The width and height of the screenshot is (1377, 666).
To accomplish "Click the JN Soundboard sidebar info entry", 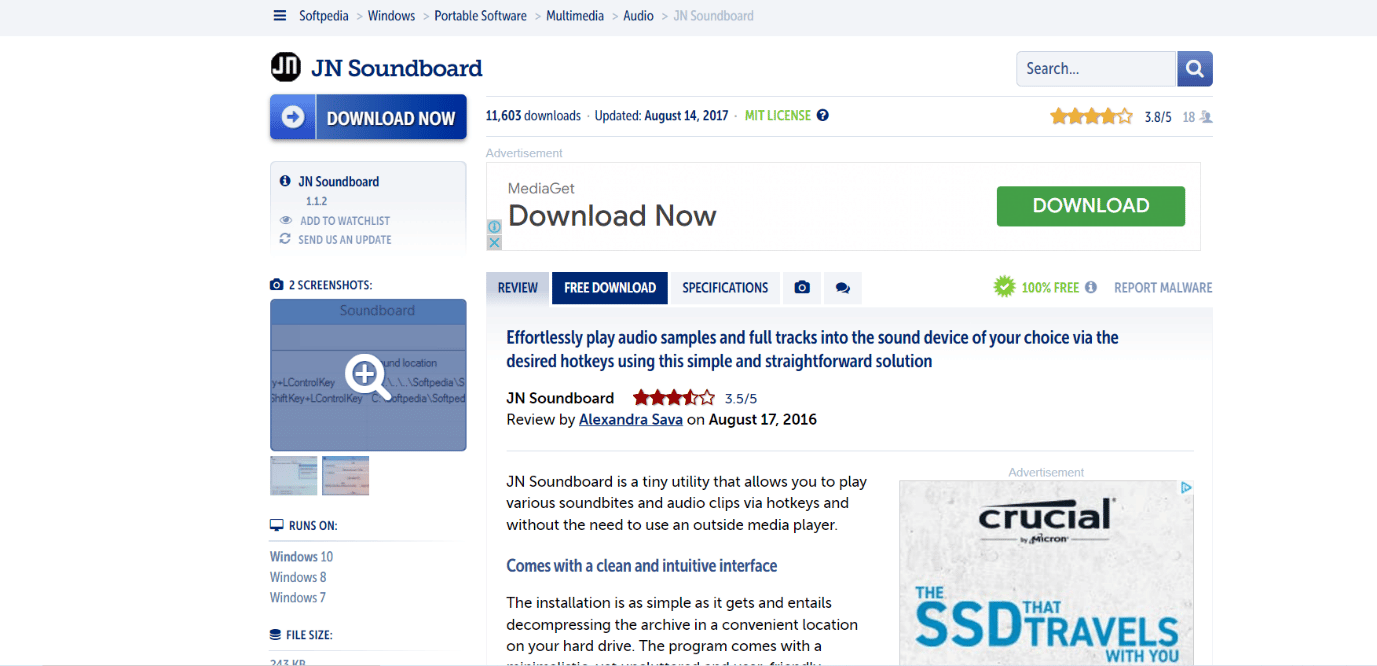I will pos(338,182).
